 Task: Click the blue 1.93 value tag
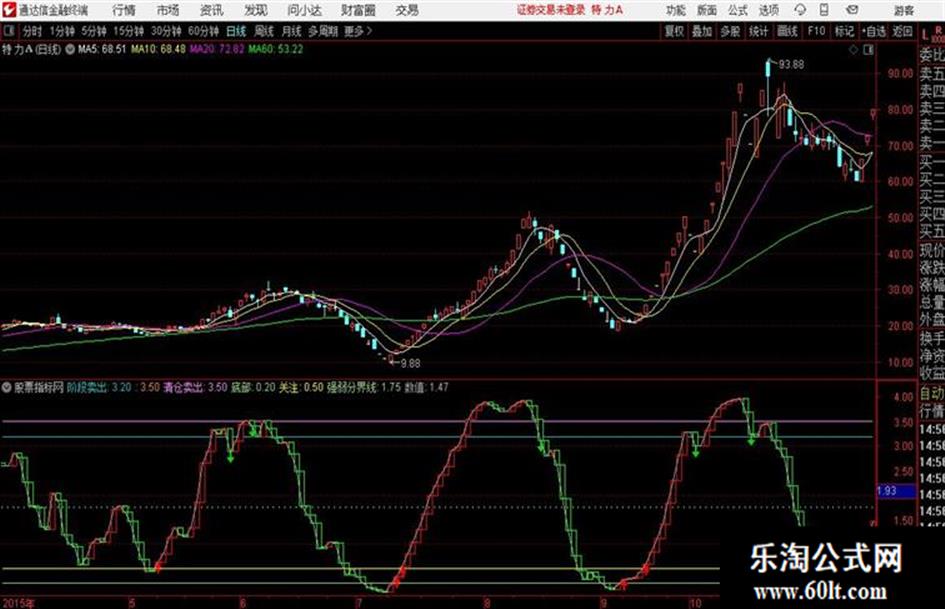(x=896, y=491)
